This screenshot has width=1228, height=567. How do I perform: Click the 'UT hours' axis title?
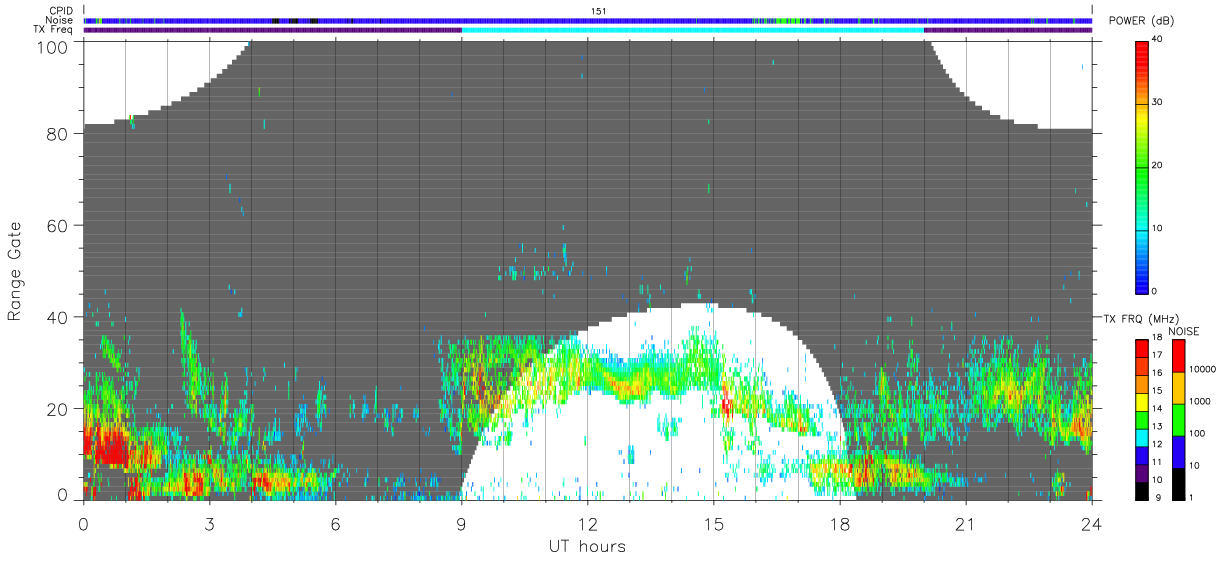click(586, 547)
